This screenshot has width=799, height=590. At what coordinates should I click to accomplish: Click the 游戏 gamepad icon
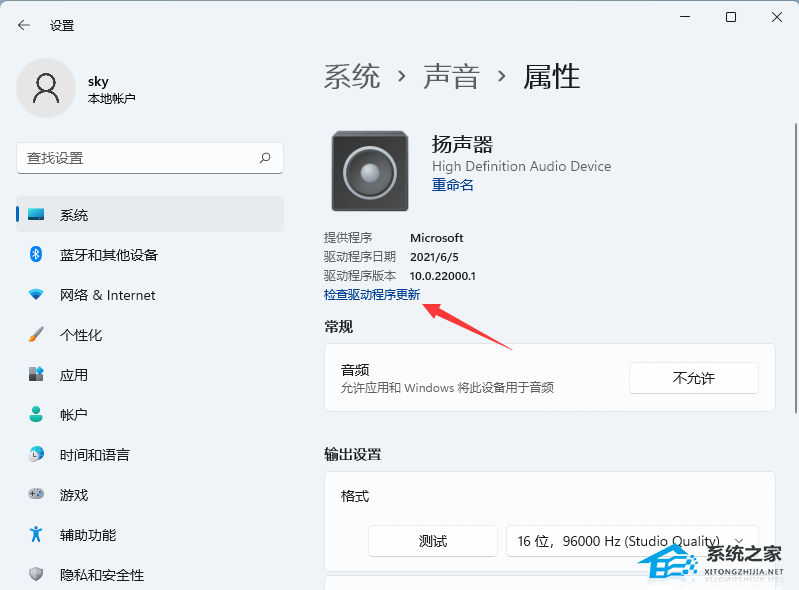(x=36, y=494)
